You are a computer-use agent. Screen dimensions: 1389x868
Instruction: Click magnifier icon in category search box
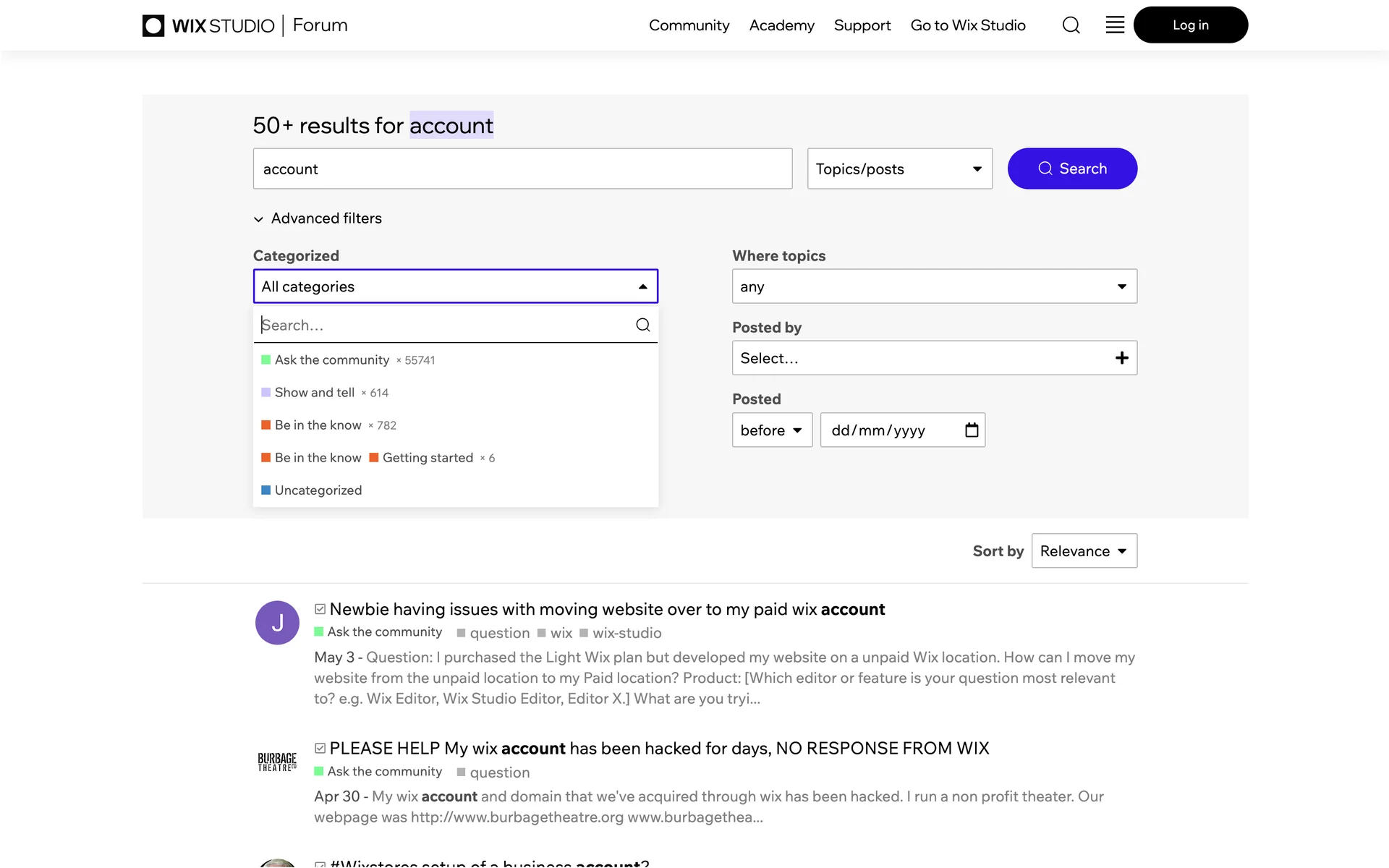tap(642, 325)
